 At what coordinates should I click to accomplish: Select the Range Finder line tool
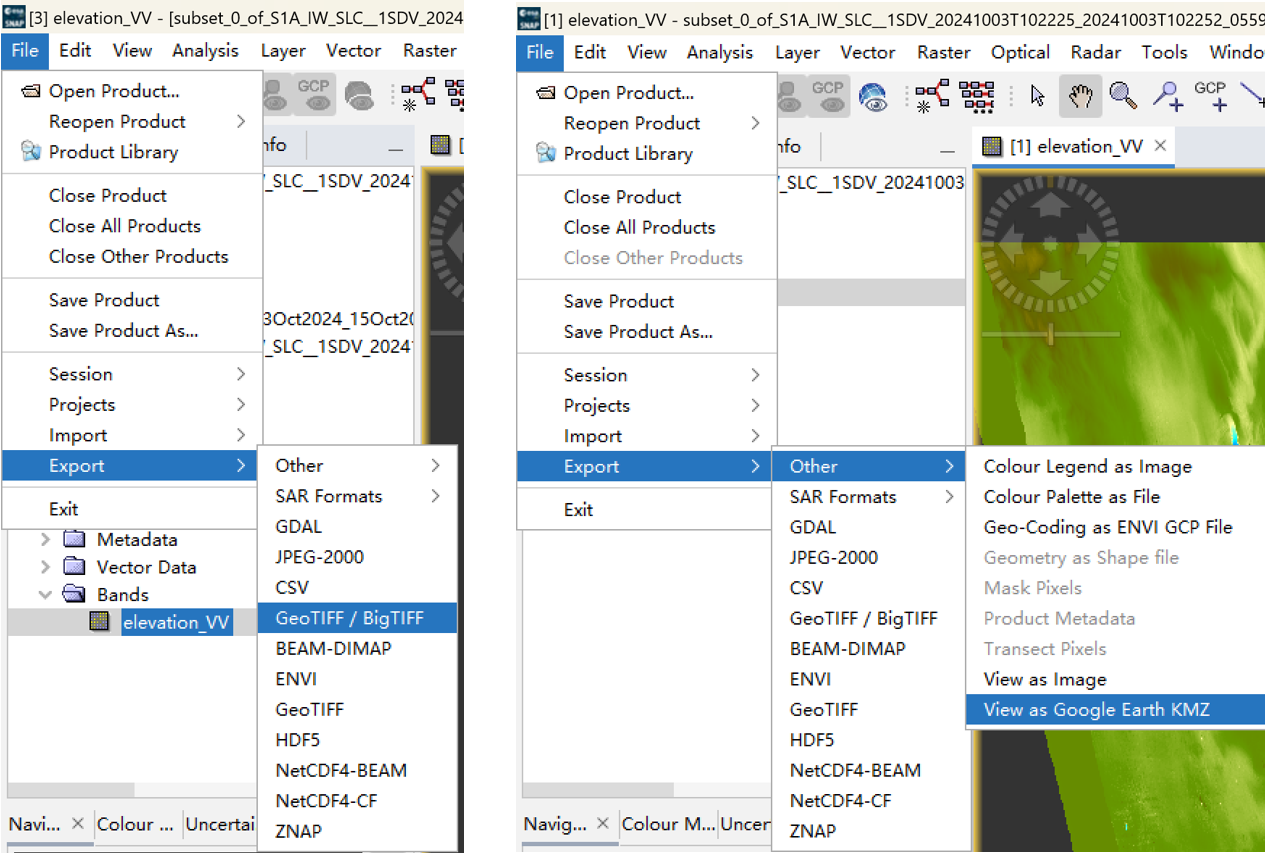coord(1253,95)
